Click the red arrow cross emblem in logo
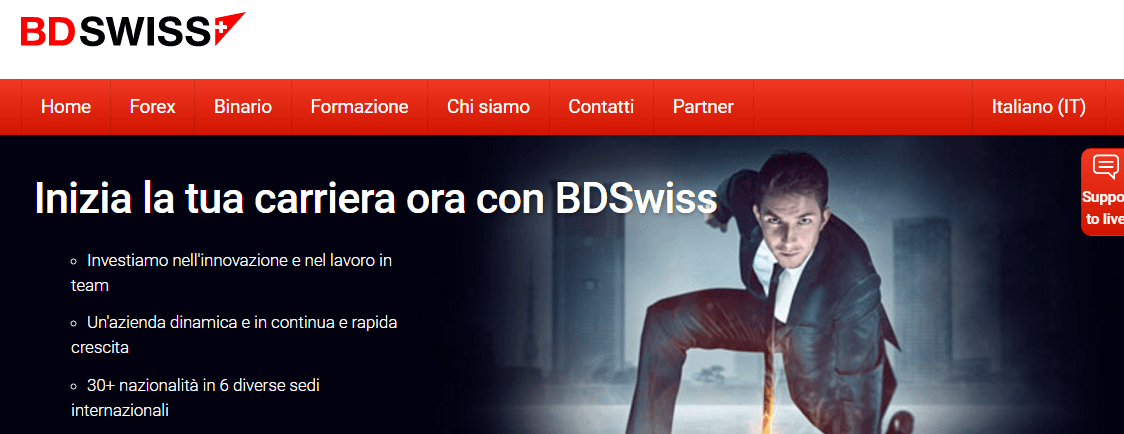 [x=229, y=28]
